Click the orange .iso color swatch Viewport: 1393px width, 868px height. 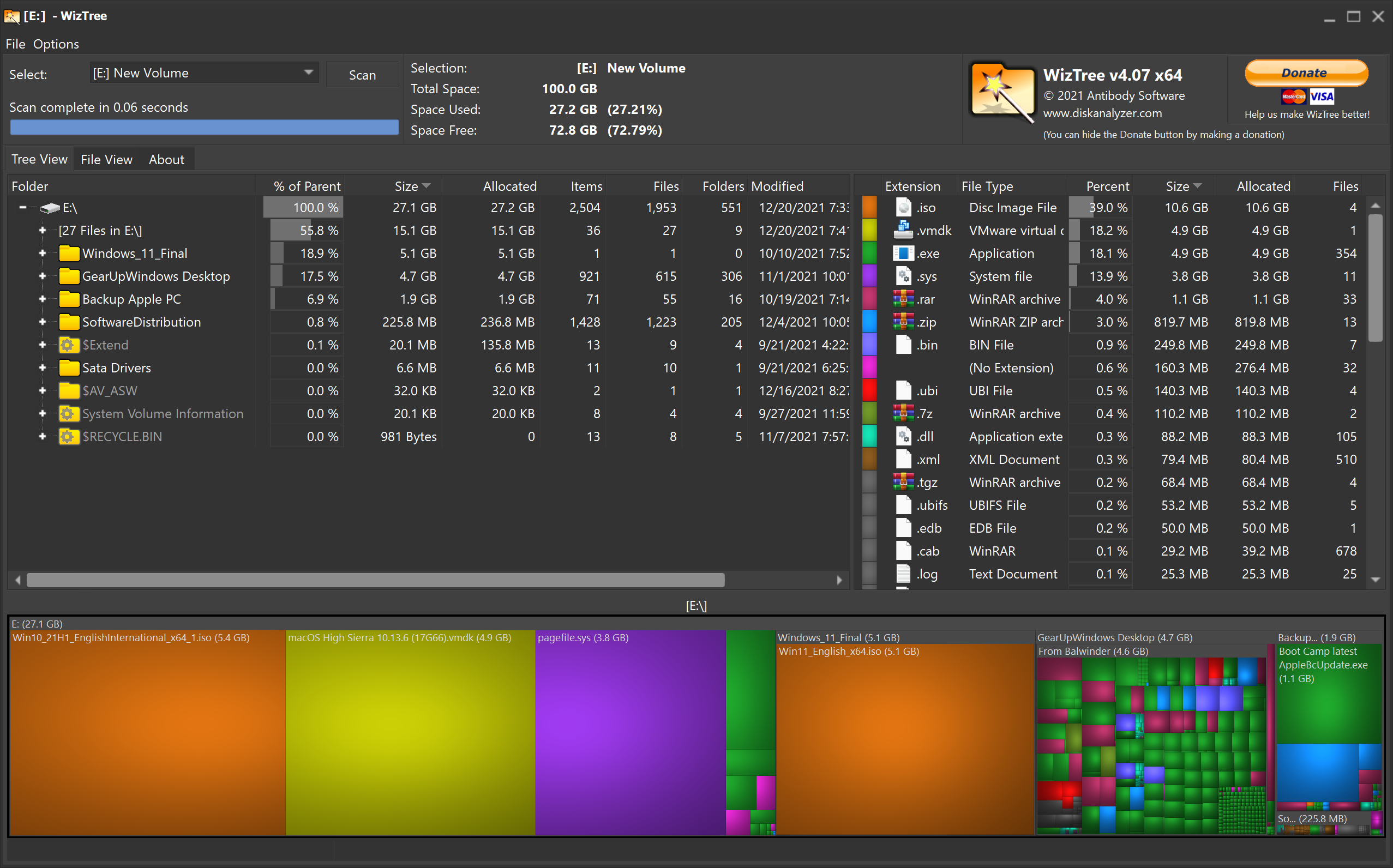(x=869, y=207)
